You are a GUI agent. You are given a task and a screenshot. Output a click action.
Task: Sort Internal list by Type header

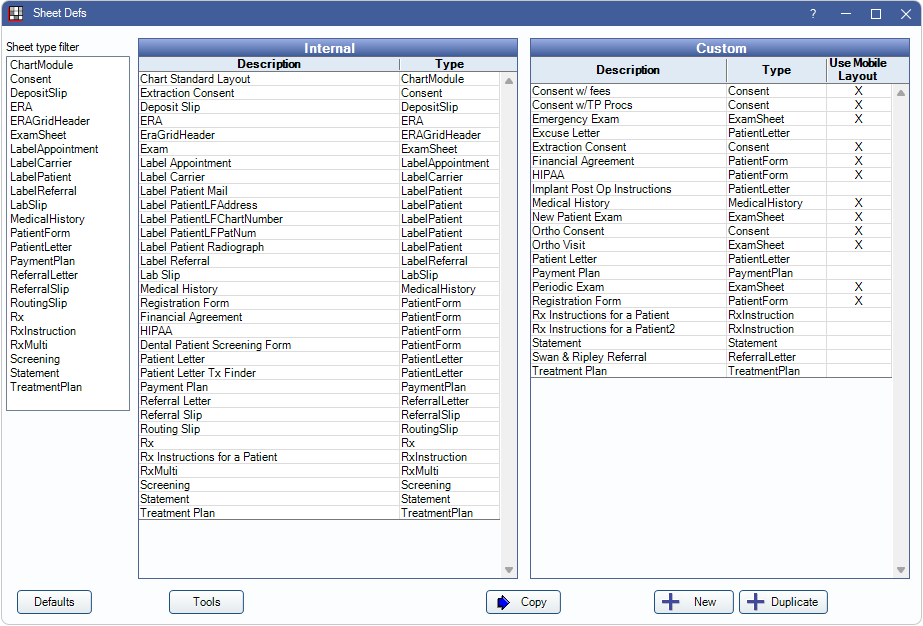point(449,64)
